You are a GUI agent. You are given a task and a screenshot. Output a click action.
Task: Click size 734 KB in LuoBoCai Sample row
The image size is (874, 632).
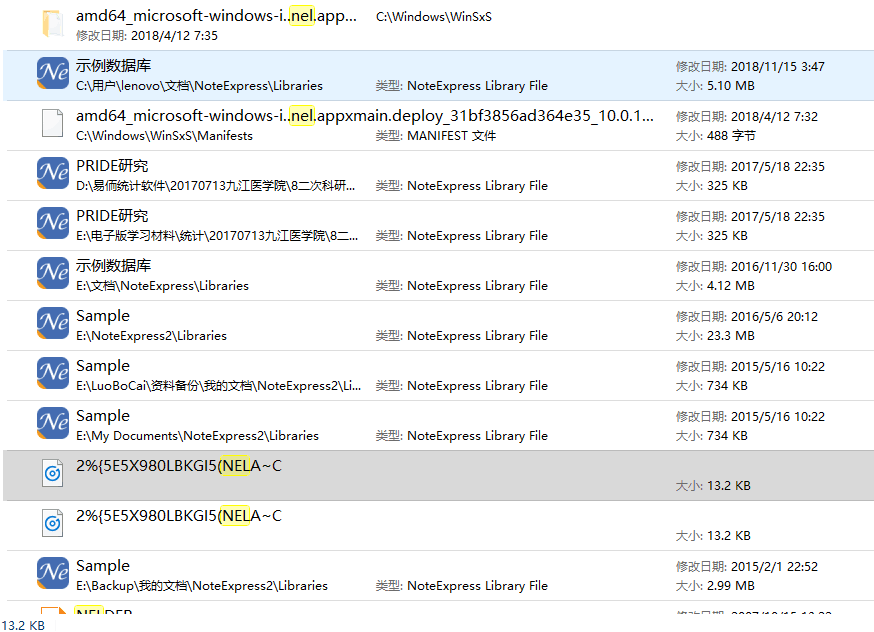click(x=727, y=386)
